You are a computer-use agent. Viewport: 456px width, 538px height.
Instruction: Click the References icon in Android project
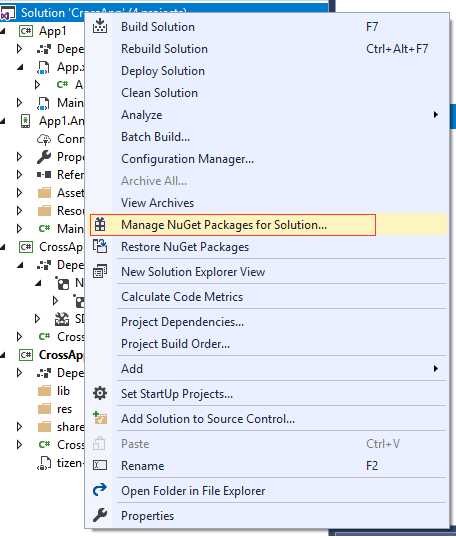[44, 175]
